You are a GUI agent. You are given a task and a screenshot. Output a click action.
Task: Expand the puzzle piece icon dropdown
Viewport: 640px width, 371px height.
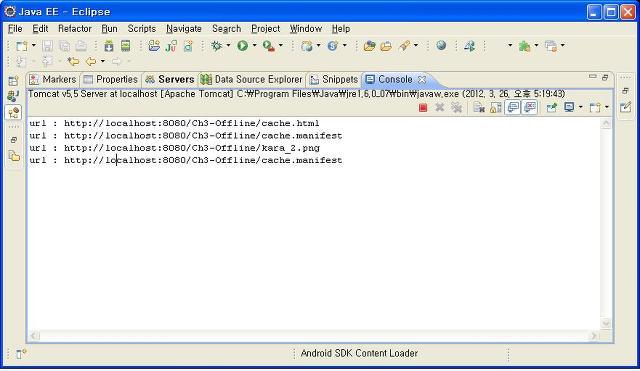point(536,46)
